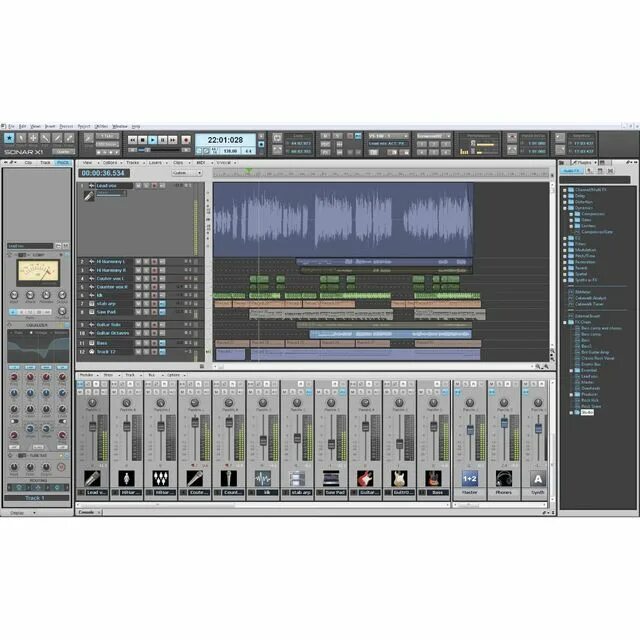Mute the Bass track
640x640 pixels.
(138, 343)
